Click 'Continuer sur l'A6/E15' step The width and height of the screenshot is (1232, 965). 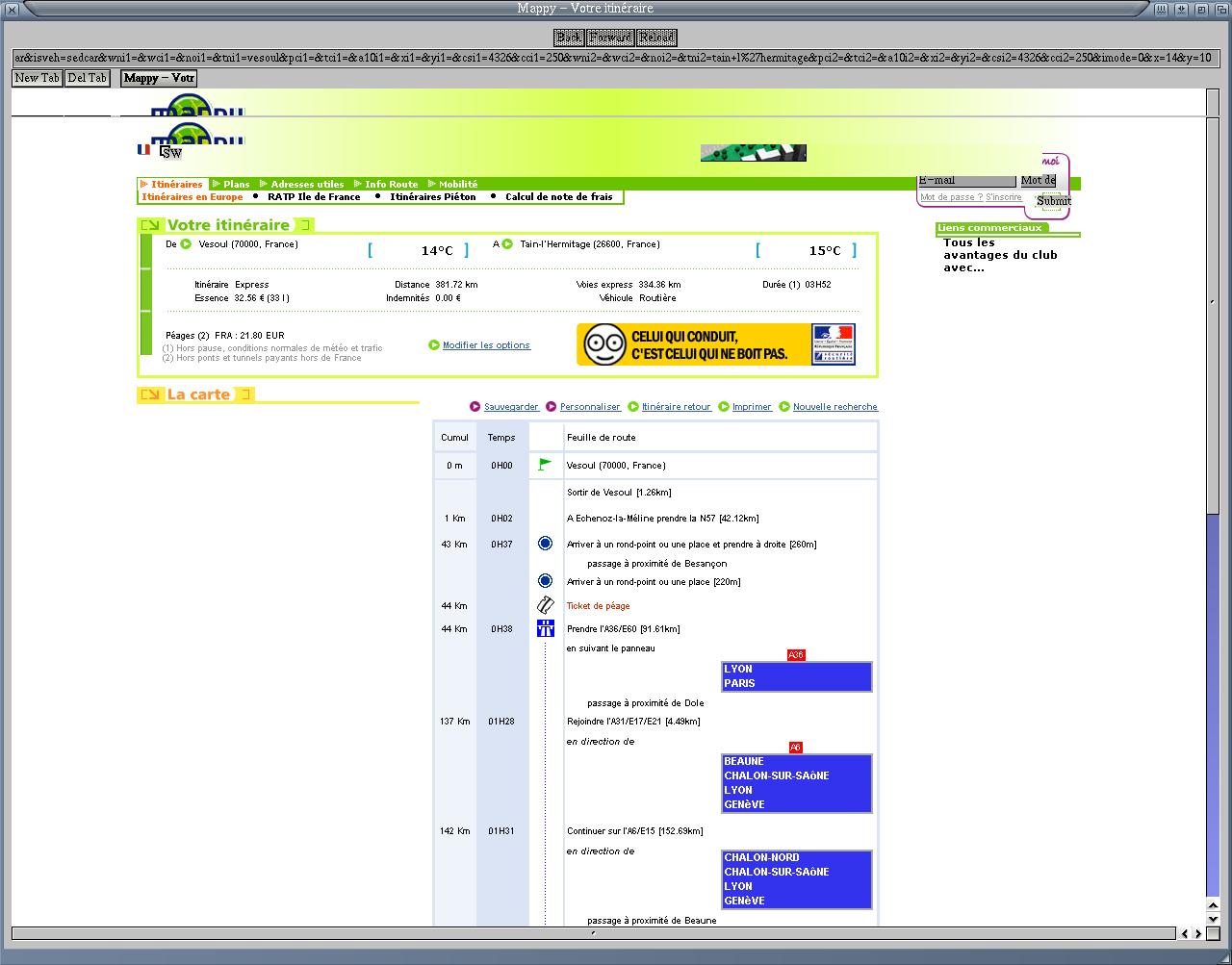(635, 831)
